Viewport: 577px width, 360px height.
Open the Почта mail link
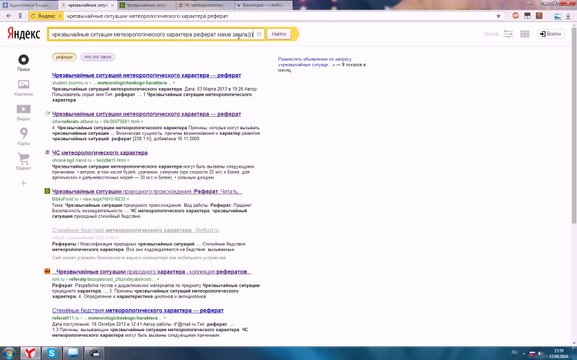[x=491, y=34]
